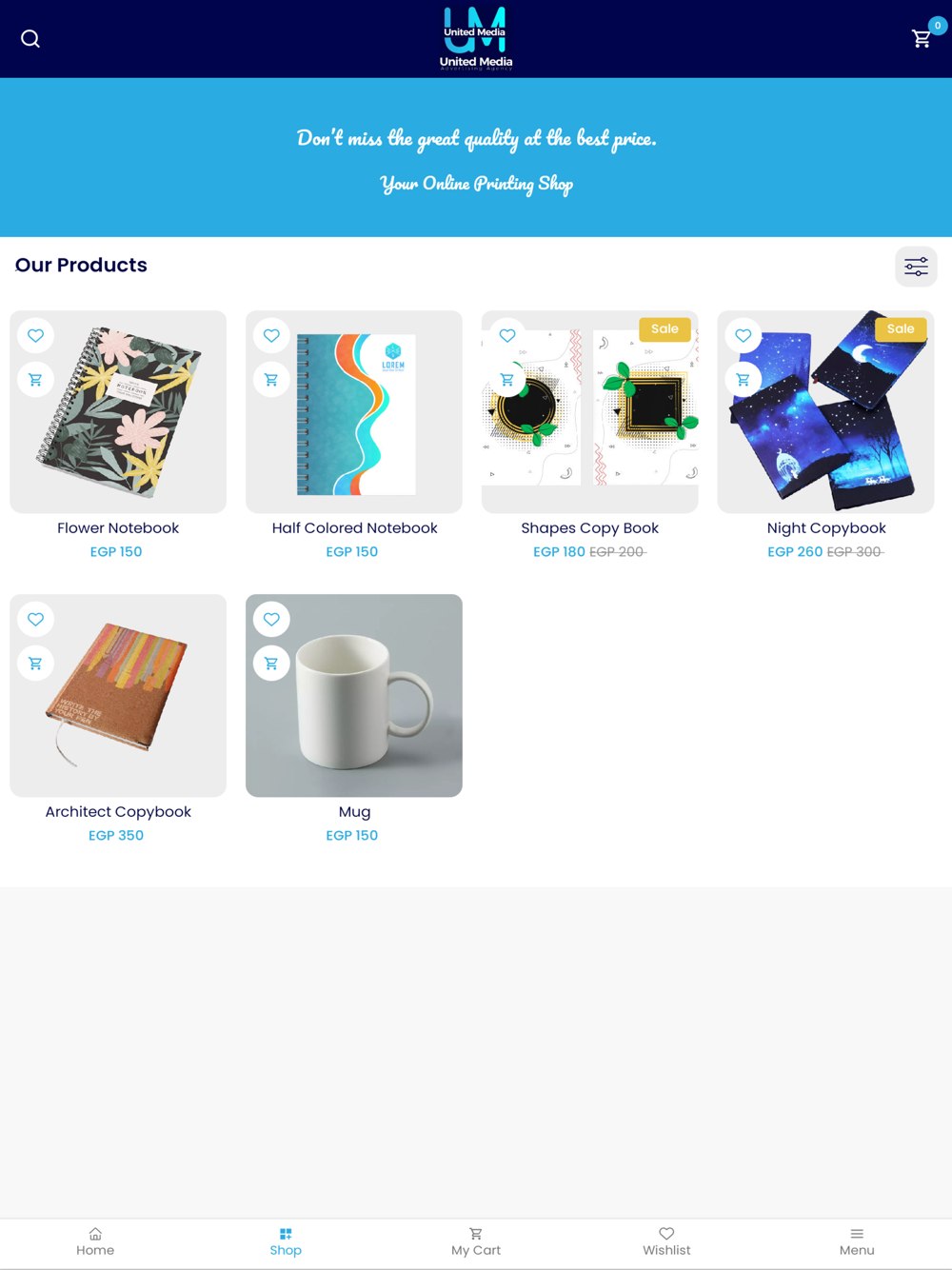Viewport: 952px width, 1270px height.
Task: Open the Shapes Copy Book product title
Action: (590, 528)
